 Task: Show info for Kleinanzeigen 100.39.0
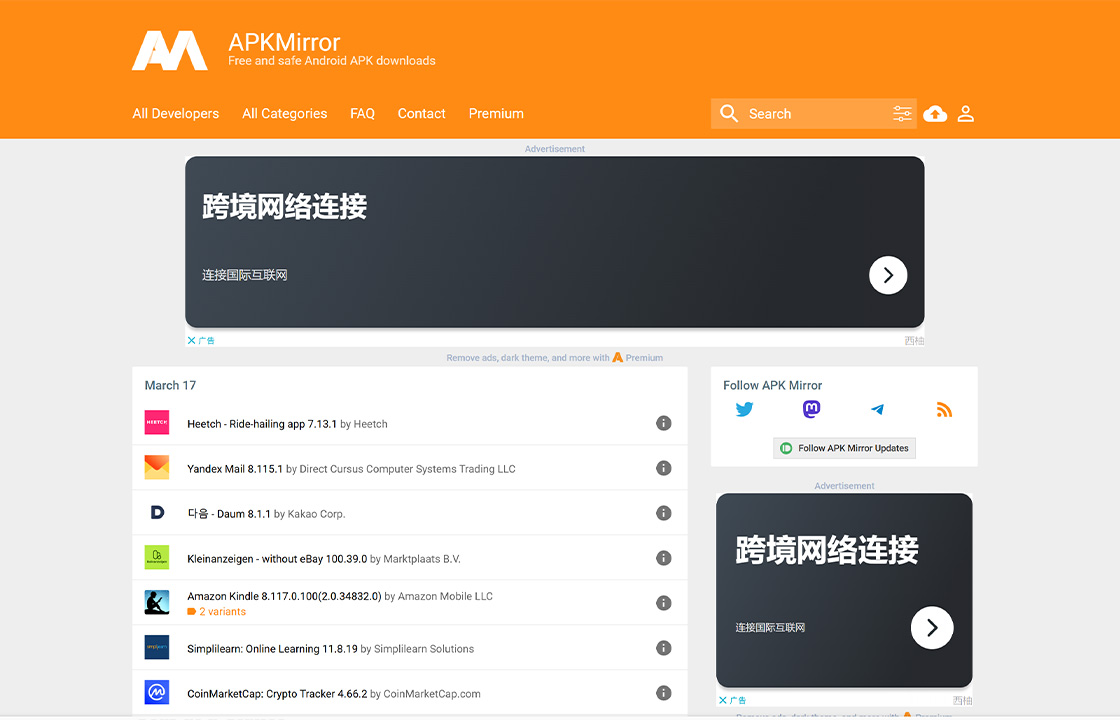tap(664, 559)
